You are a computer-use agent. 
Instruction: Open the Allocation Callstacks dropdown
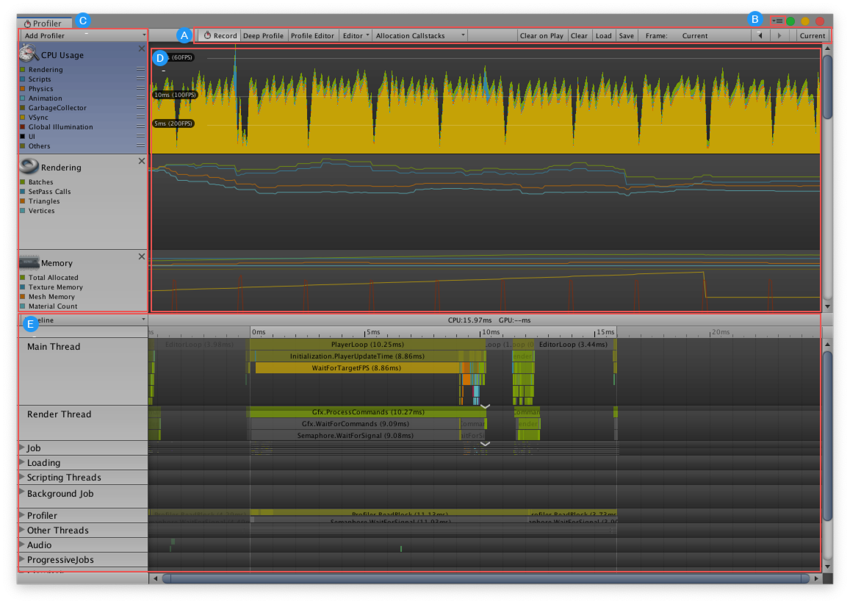pos(420,35)
